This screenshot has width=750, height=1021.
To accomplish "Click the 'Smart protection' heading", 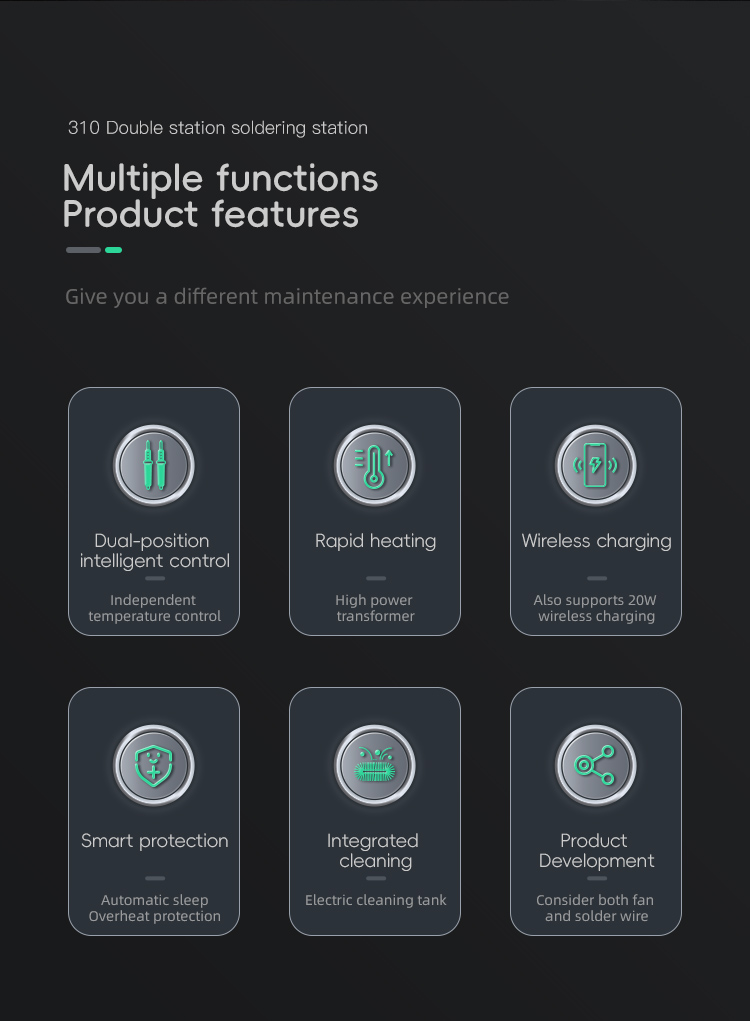I will 154,841.
